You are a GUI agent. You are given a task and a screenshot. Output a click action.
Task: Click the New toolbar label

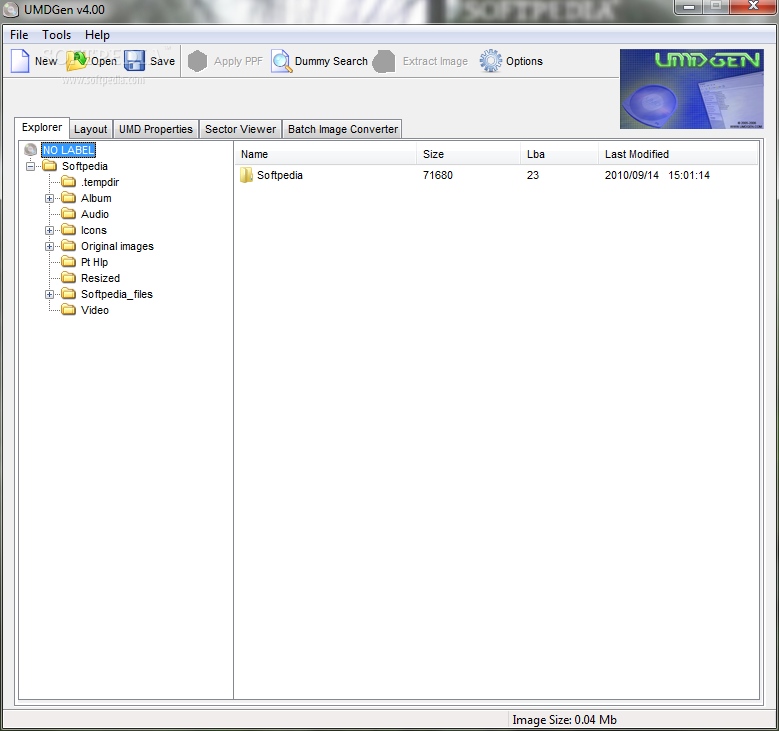pyautogui.click(x=46, y=61)
